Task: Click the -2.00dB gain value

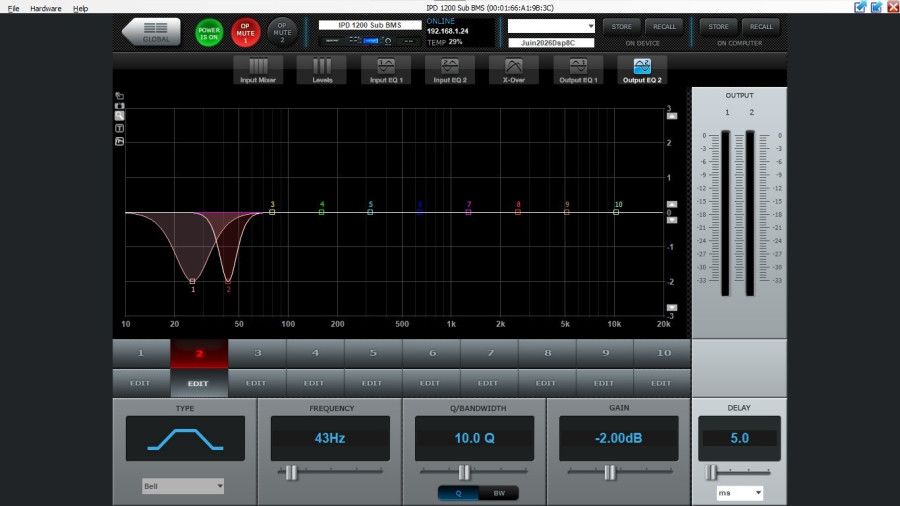Action: (619, 438)
